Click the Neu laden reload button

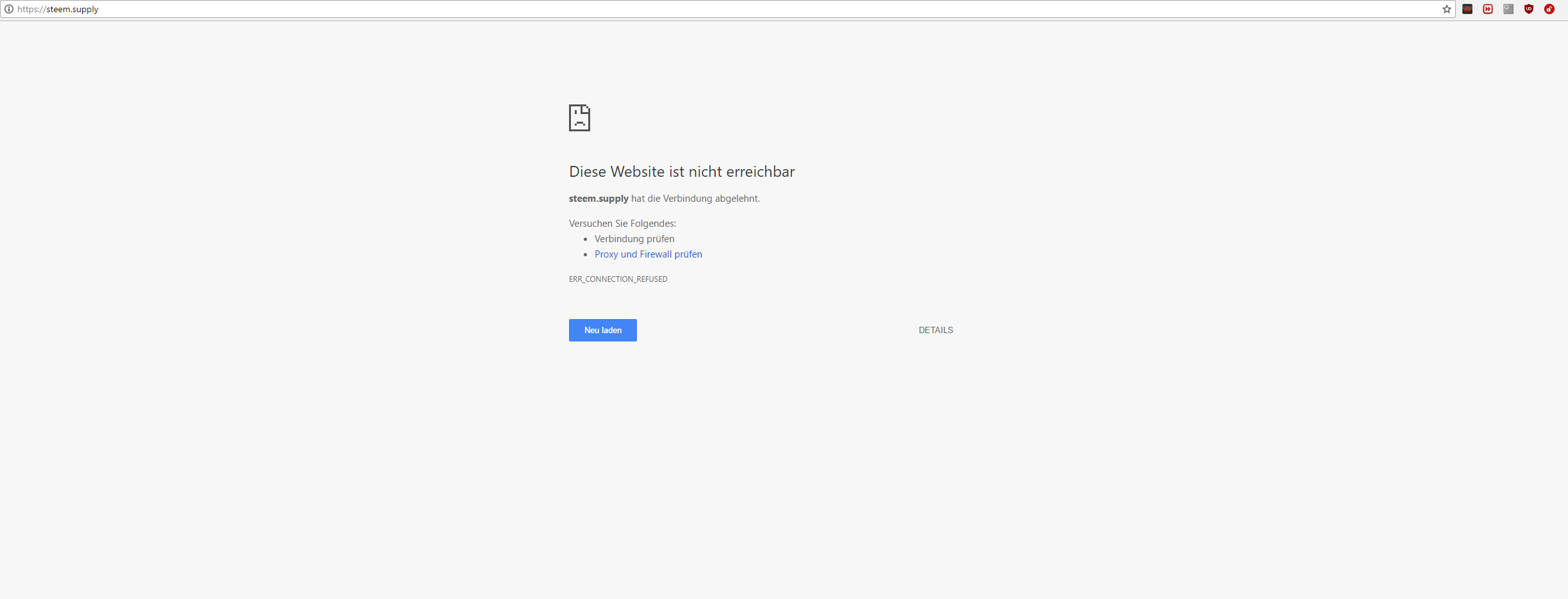[603, 330]
